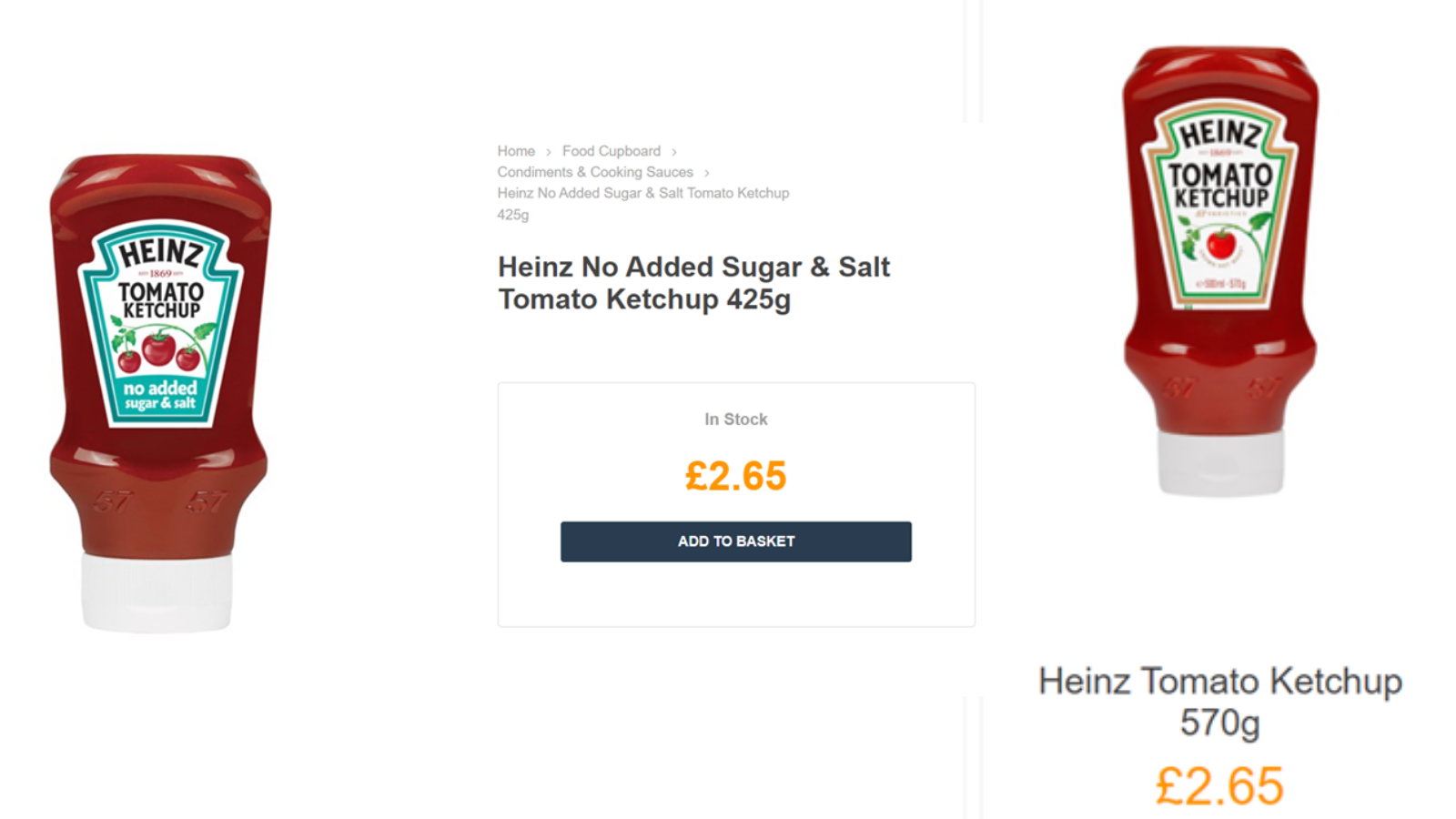Click the tomato illustration on the 570g label
Image resolution: width=1456 pixels, height=819 pixels.
pyautogui.click(x=1220, y=244)
